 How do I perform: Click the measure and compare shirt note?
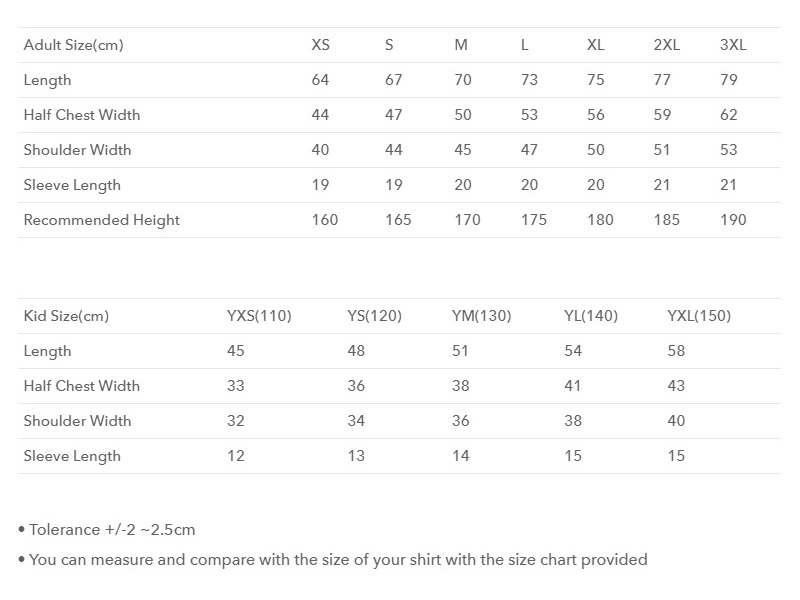click(338, 560)
